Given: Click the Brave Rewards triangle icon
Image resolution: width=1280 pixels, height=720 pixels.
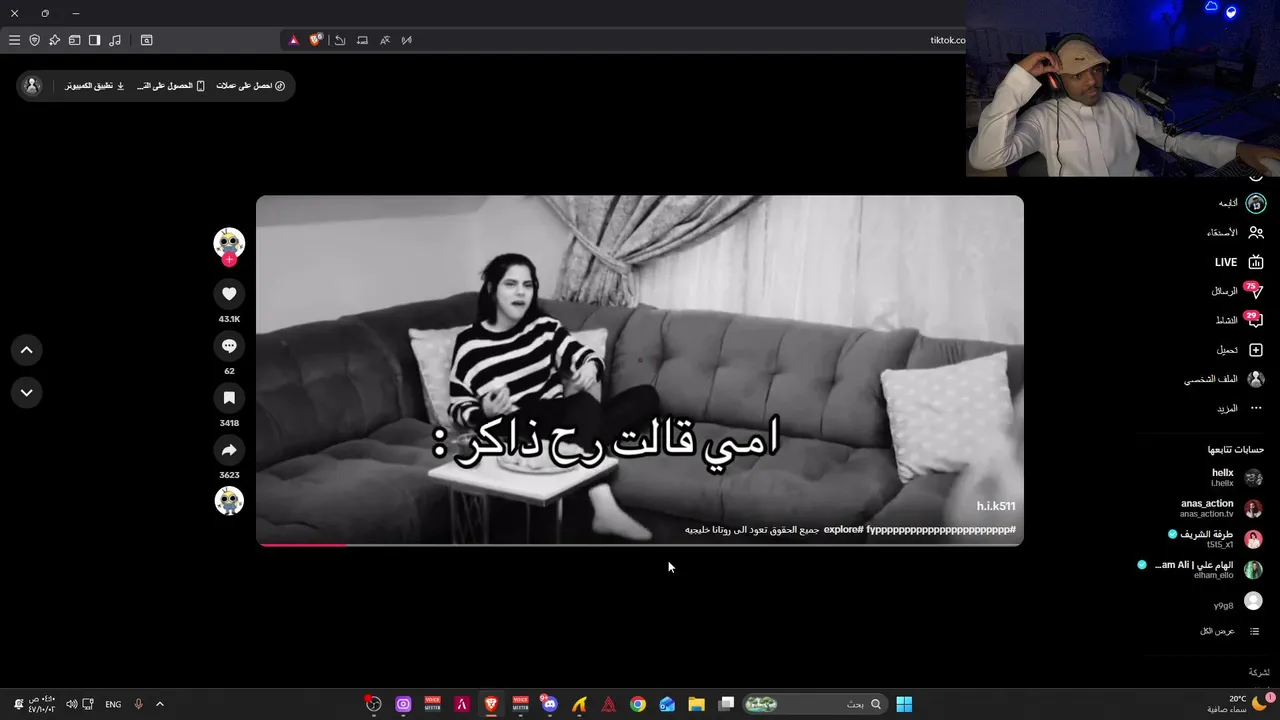Looking at the screenshot, I should 293,40.
